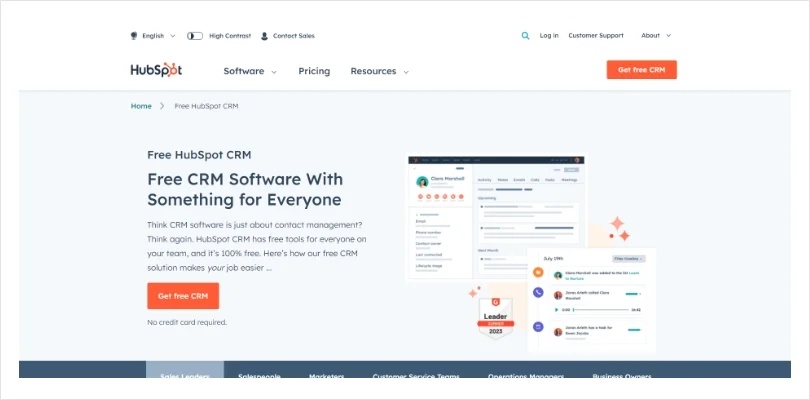Click the HubSpot logo
The width and height of the screenshot is (810, 400).
coord(156,70)
